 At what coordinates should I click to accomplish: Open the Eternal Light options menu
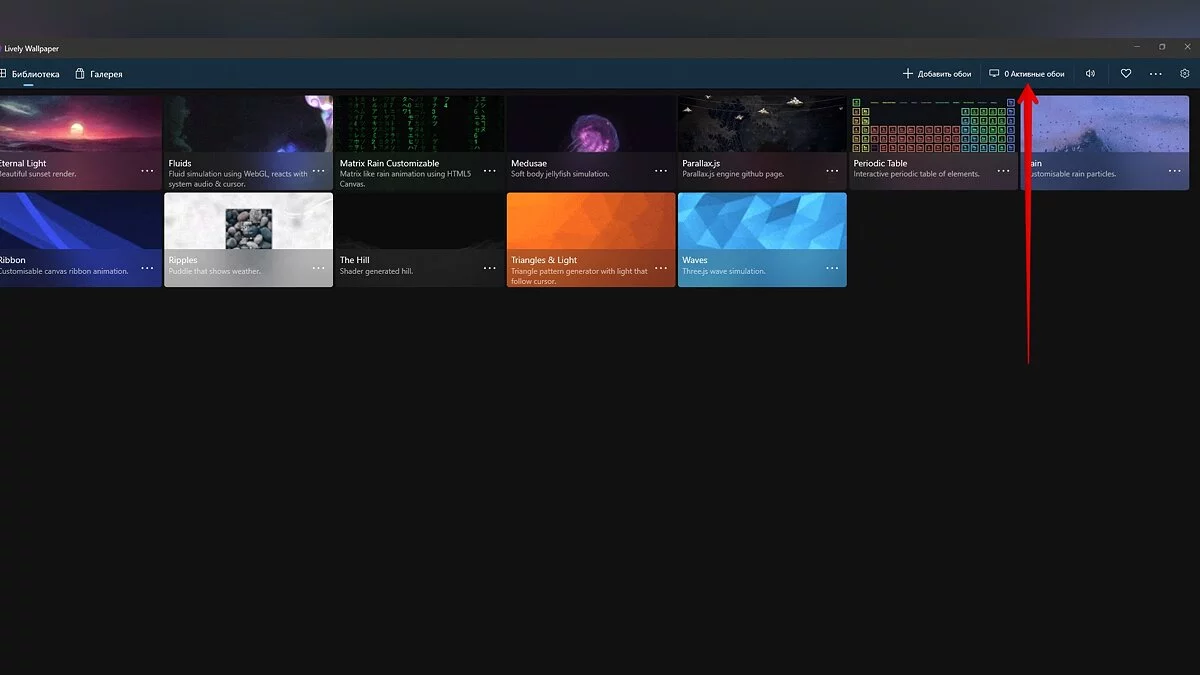148,171
